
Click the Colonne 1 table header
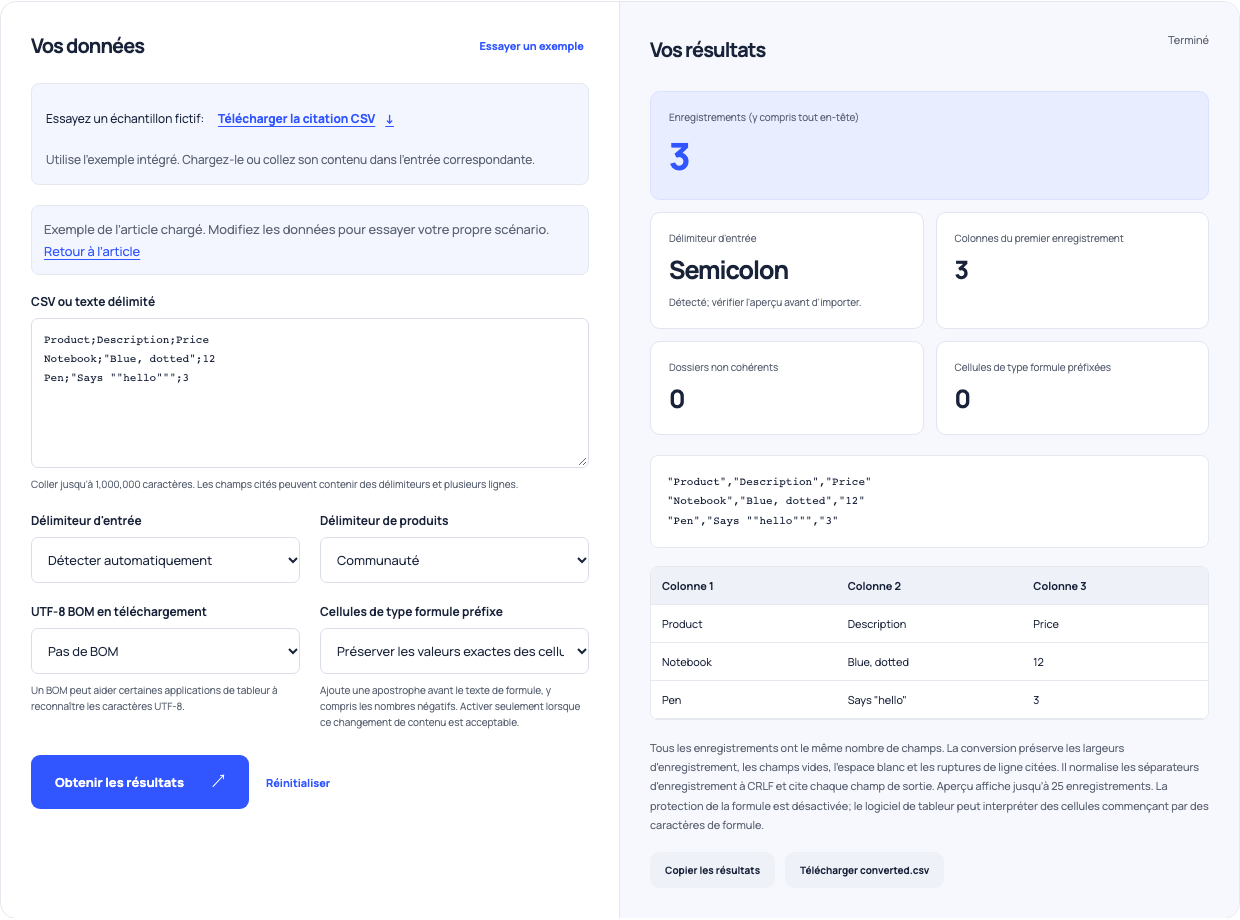point(743,586)
